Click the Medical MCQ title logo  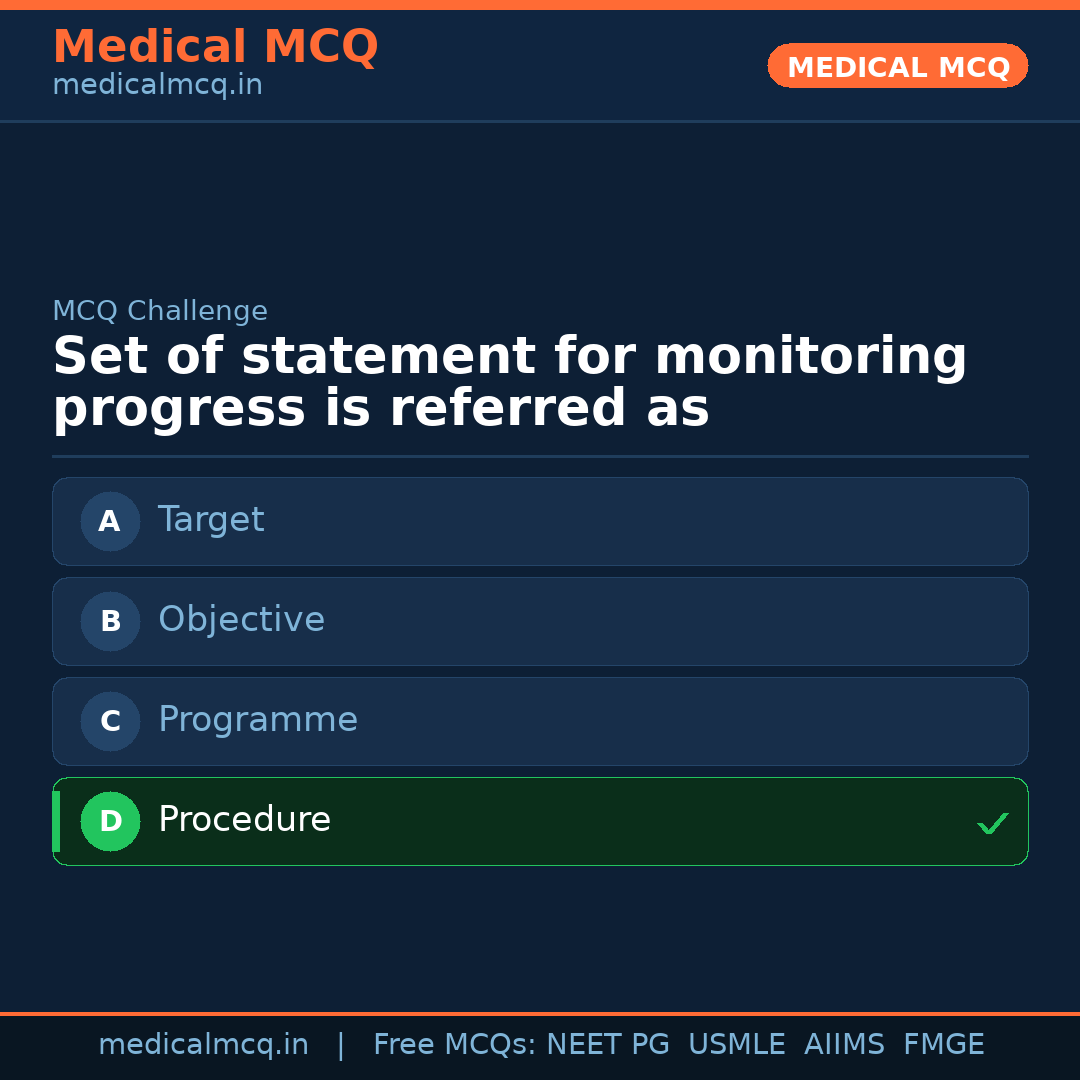tap(215, 47)
